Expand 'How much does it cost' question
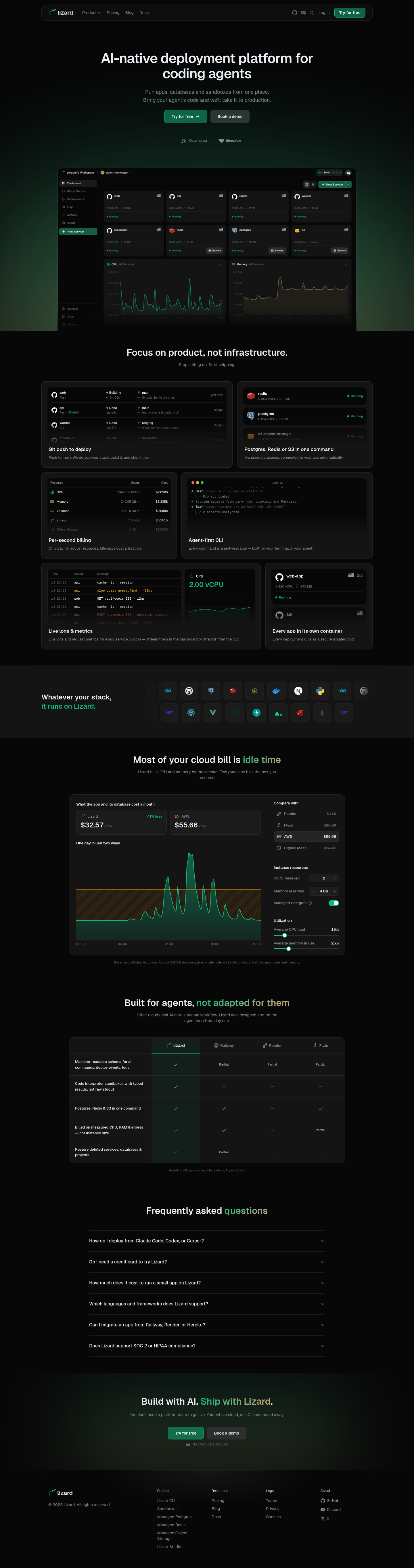414x1568 pixels. tap(207, 1282)
